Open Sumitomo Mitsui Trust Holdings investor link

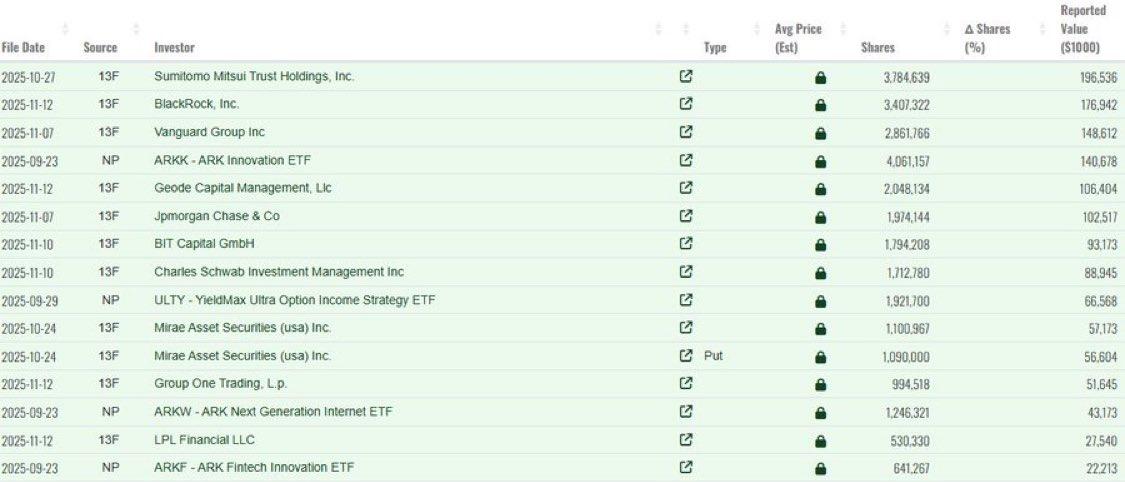tap(254, 76)
